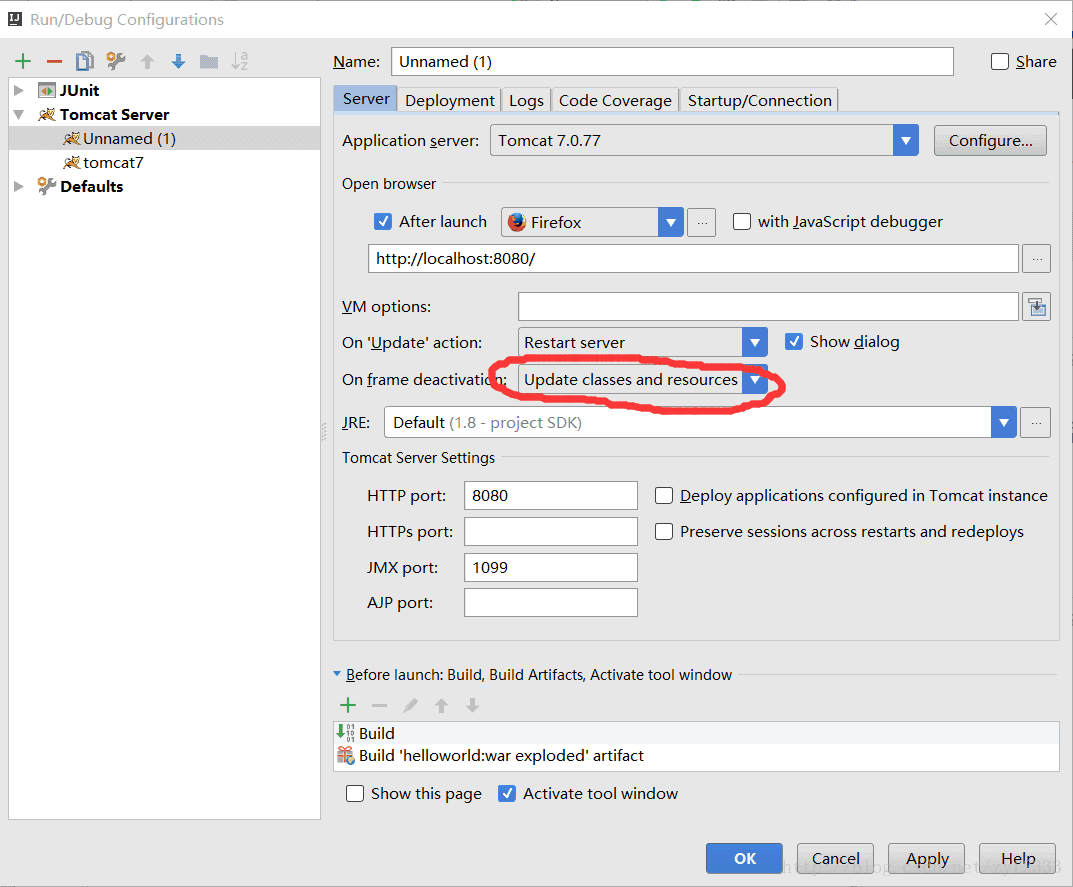Check the Show this page checkbox
Screen dimensions: 1073x887
(x=354, y=793)
